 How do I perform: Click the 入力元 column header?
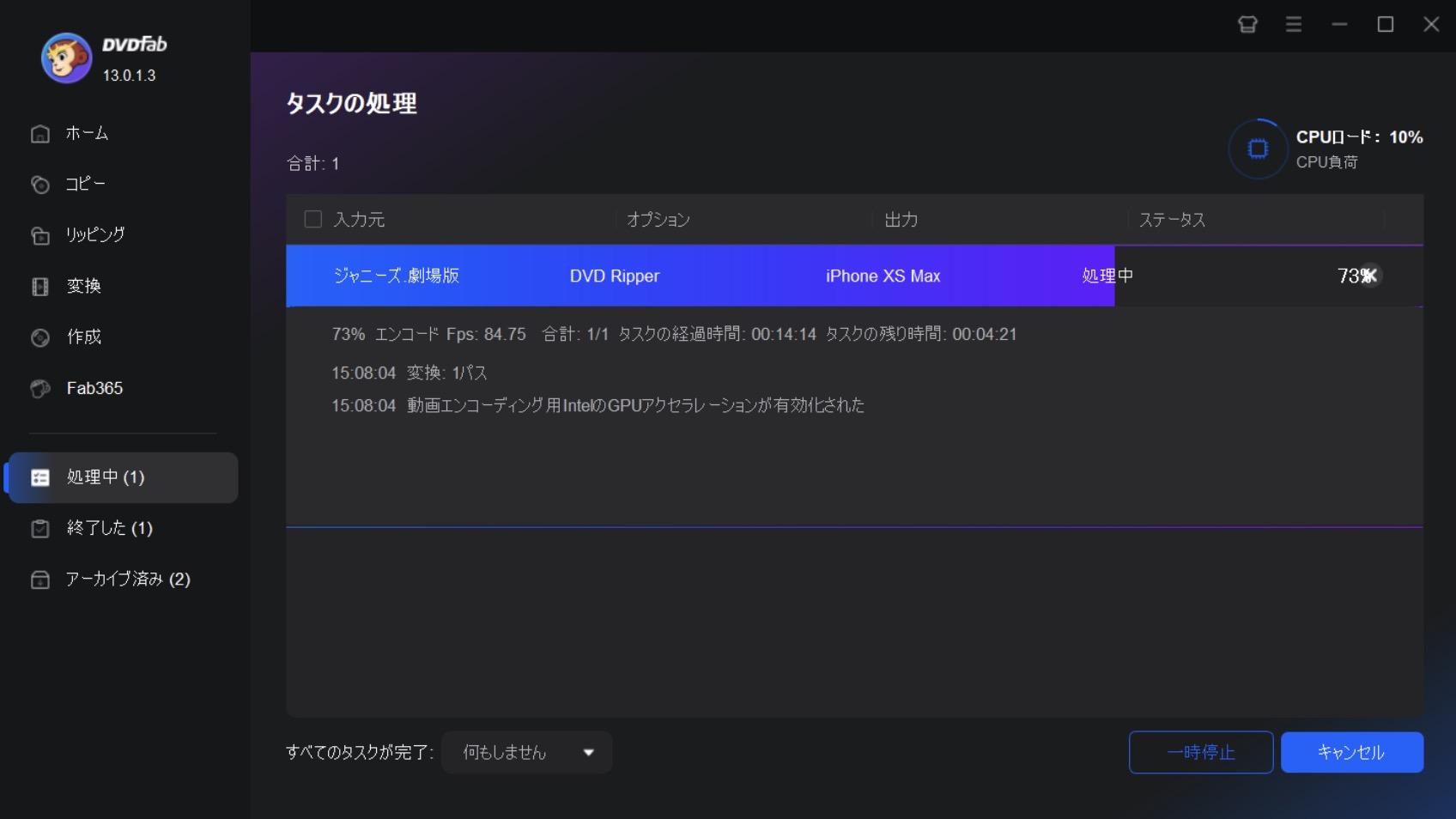tap(359, 220)
